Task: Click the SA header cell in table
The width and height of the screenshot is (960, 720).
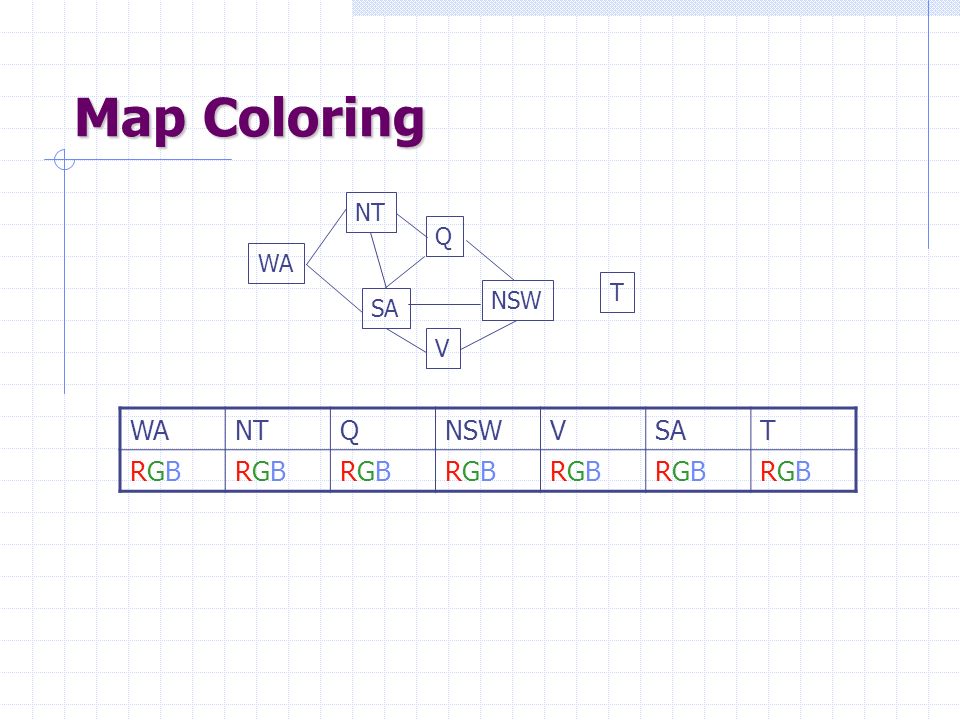Action: [698, 430]
